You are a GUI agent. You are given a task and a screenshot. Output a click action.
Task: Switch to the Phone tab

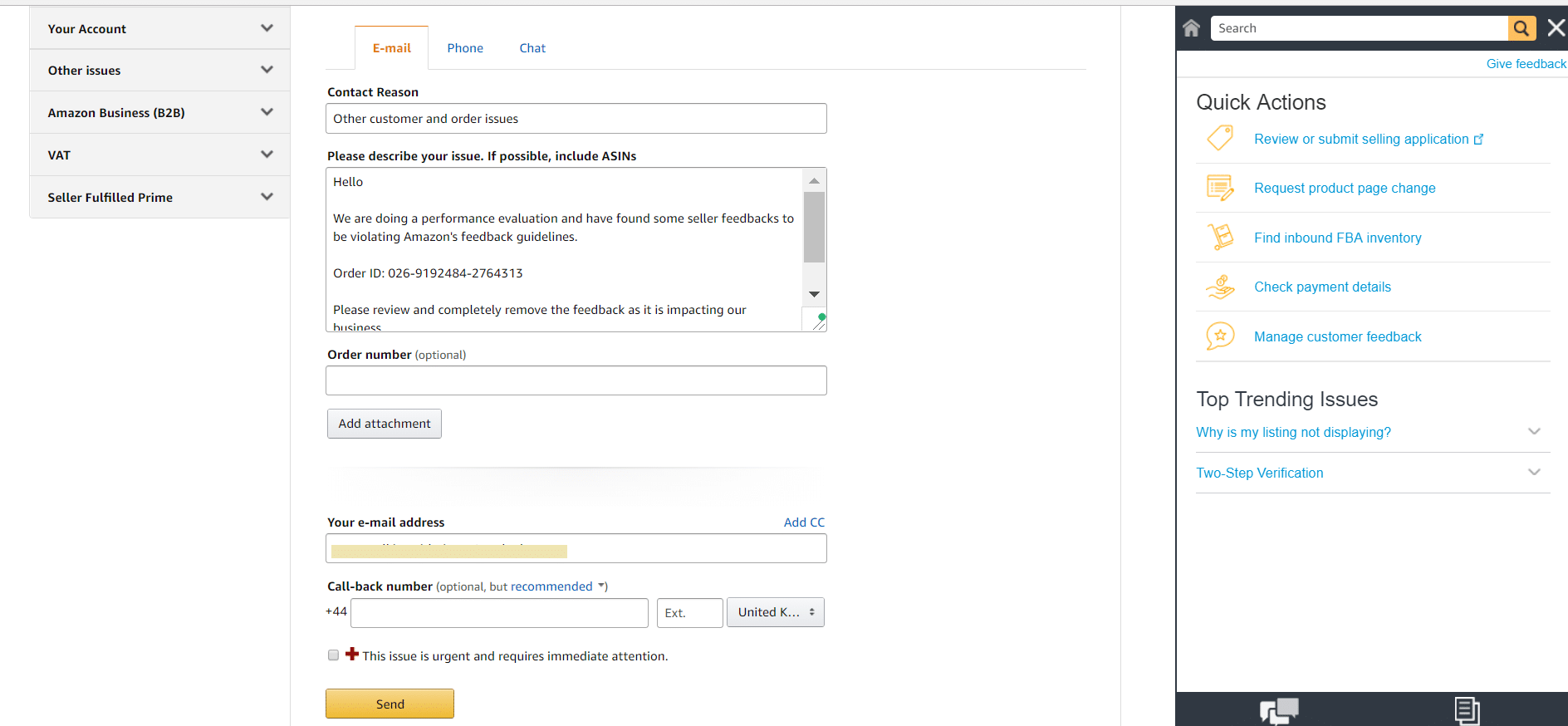(465, 48)
